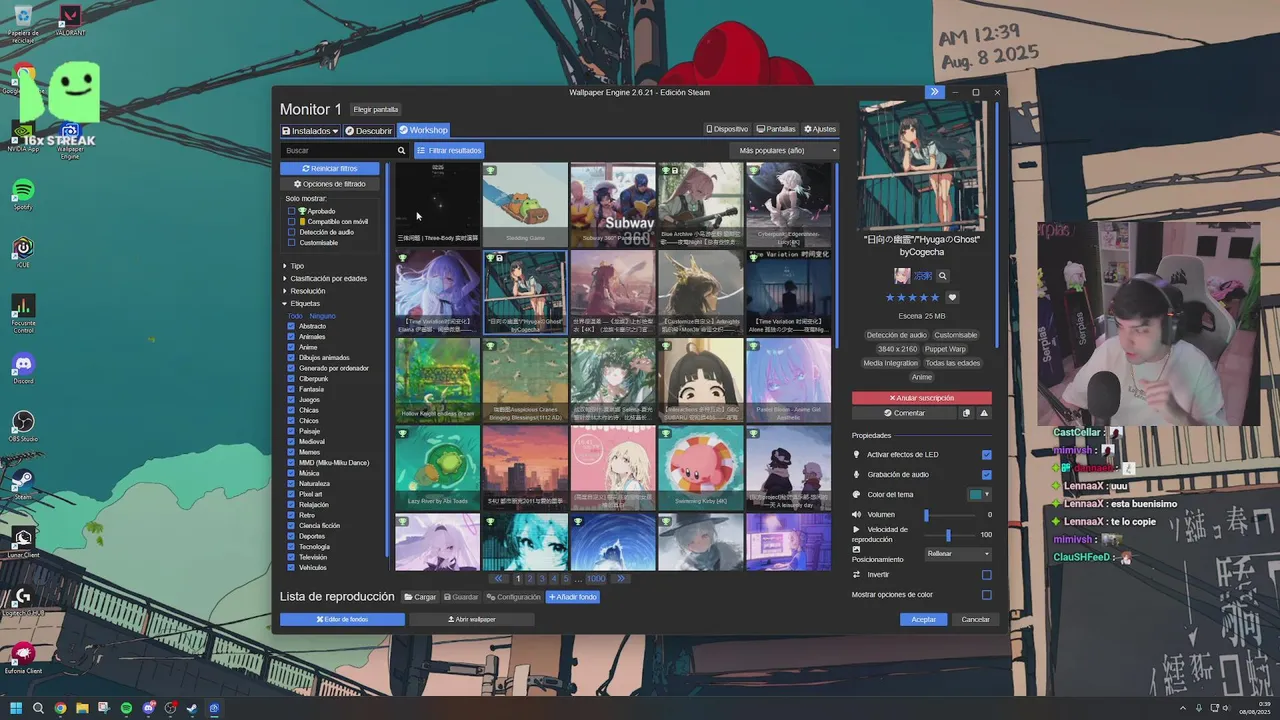The height and width of the screenshot is (720, 1280).
Task: Open the author's avatar profile
Action: click(x=902, y=276)
